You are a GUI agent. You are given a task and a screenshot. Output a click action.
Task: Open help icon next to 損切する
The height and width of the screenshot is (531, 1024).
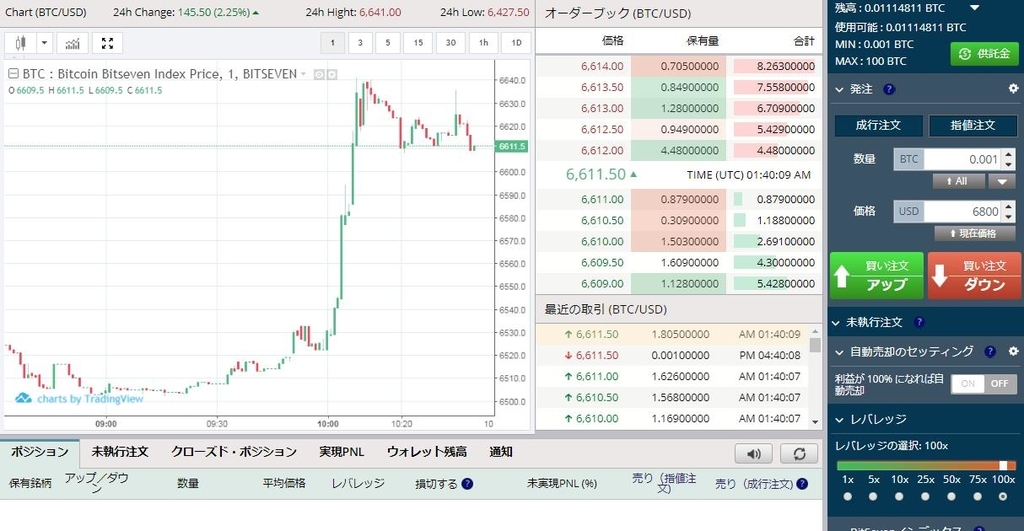pyautogui.click(x=467, y=484)
